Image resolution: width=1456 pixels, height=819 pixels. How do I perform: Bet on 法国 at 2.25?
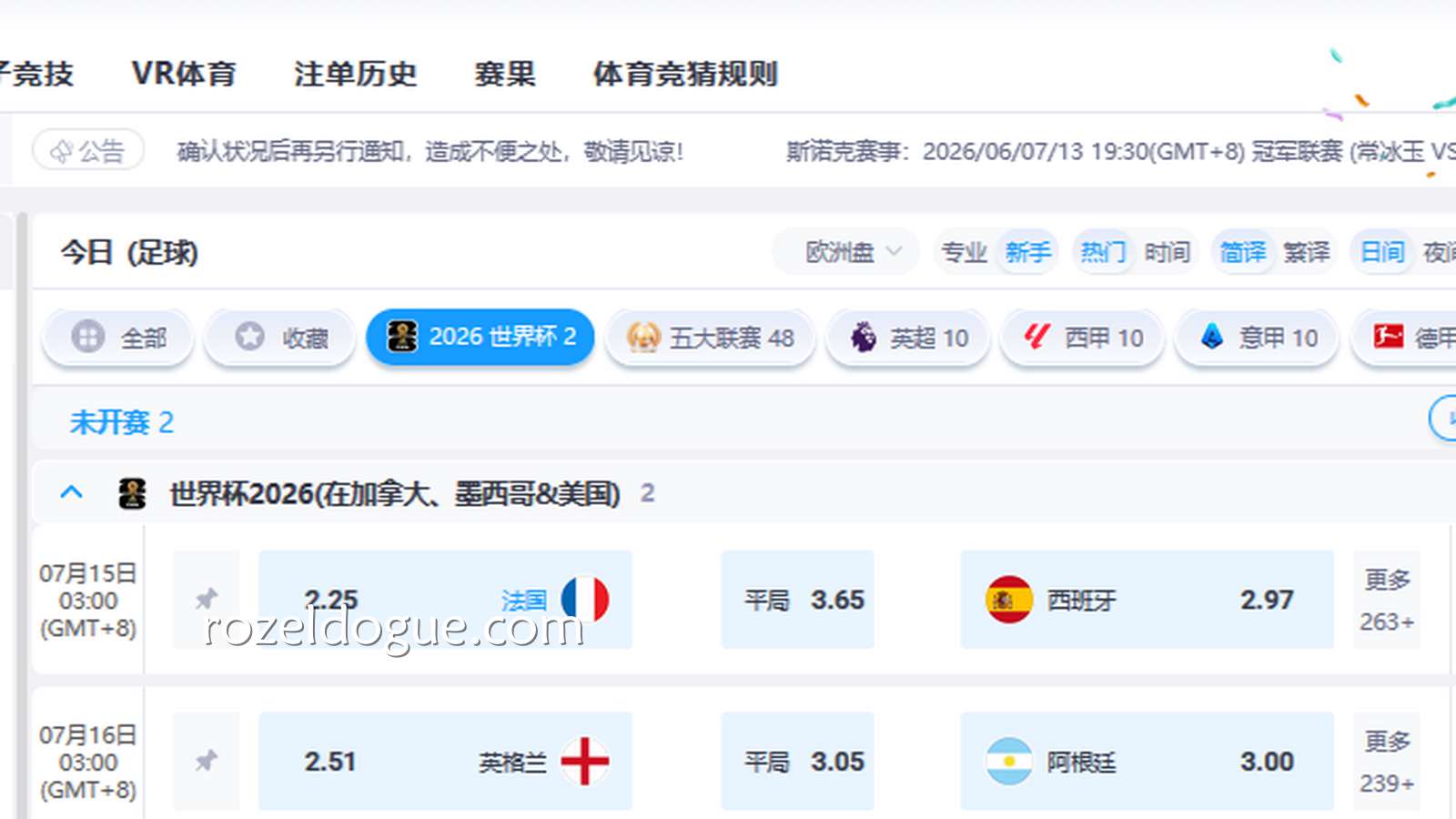(x=445, y=599)
